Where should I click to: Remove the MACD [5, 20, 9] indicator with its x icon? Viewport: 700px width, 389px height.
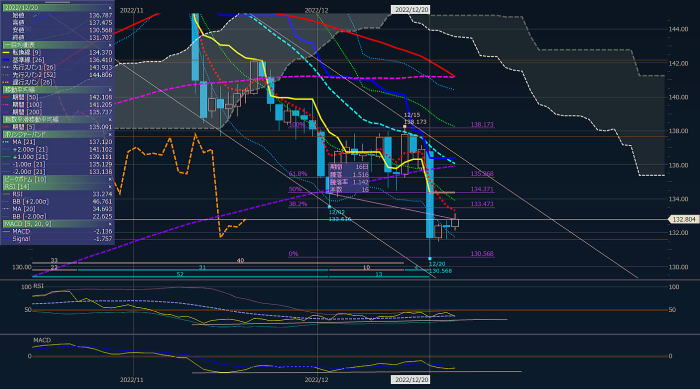110,224
